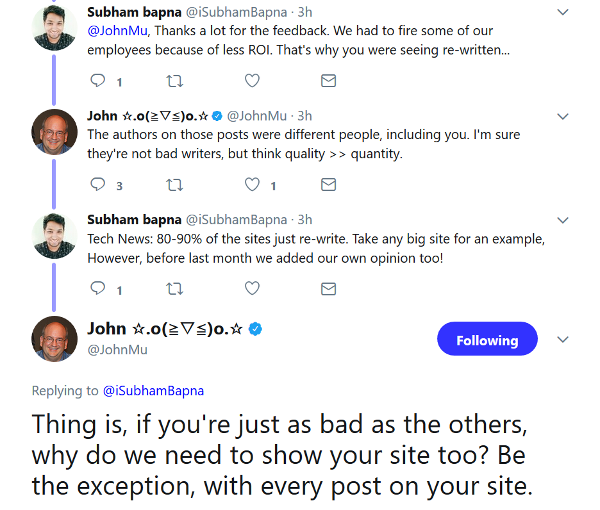Viewport: 600px width, 510px height.
Task: Like John's tweet about different authors
Action: 252,185
